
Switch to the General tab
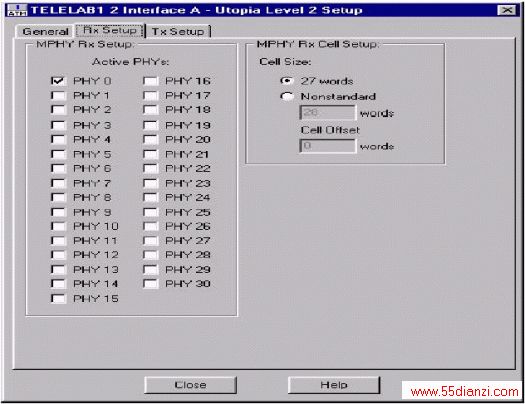tap(45, 31)
